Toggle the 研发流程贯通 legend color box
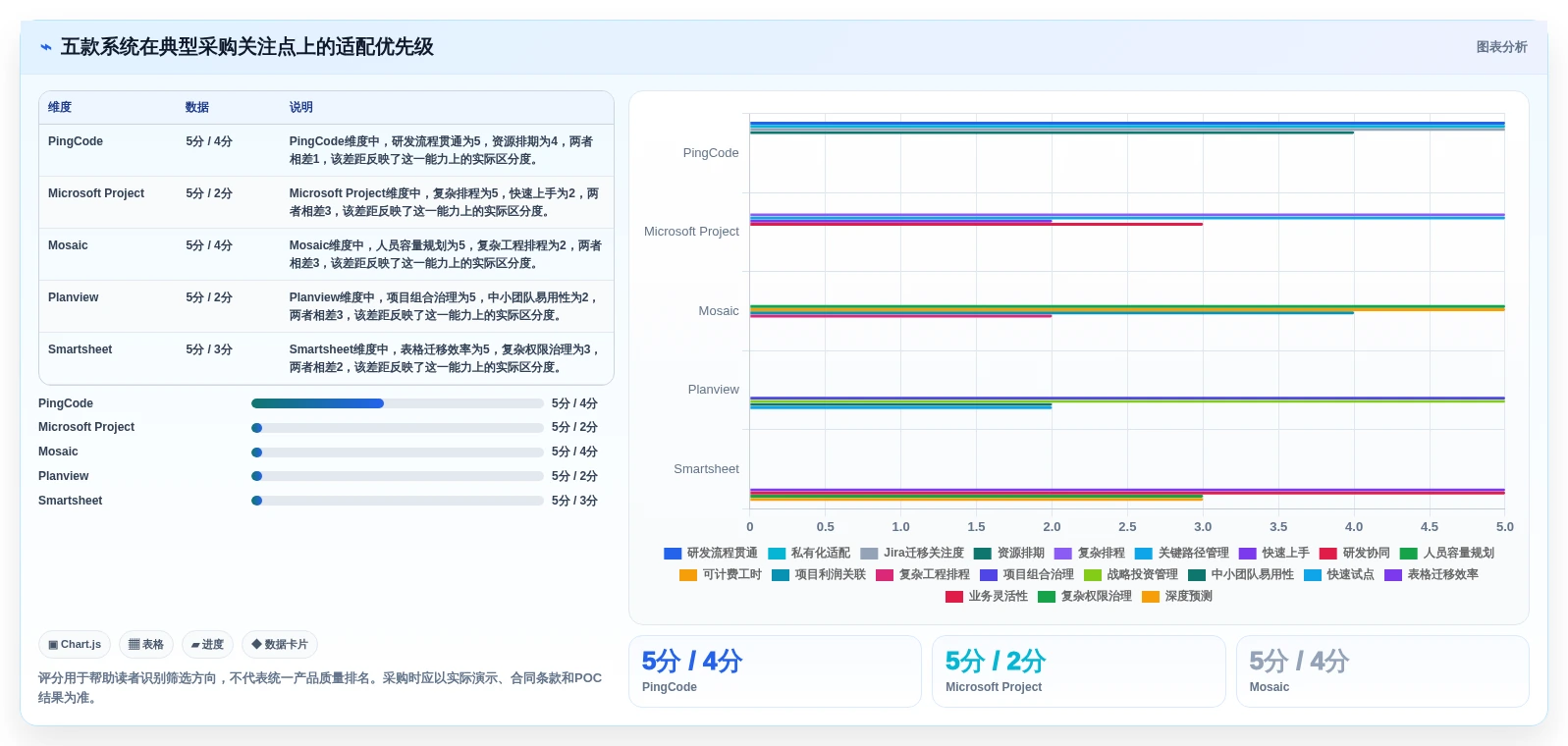Screen dimensions: 1568x746 (673, 554)
